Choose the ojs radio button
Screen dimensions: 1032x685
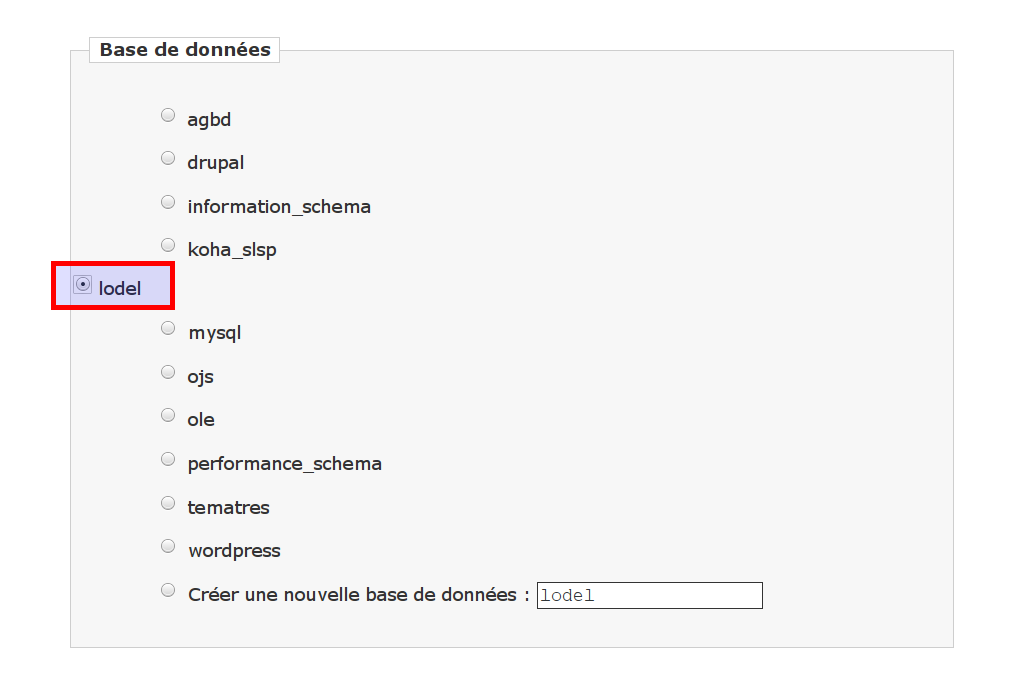pyautogui.click(x=168, y=372)
